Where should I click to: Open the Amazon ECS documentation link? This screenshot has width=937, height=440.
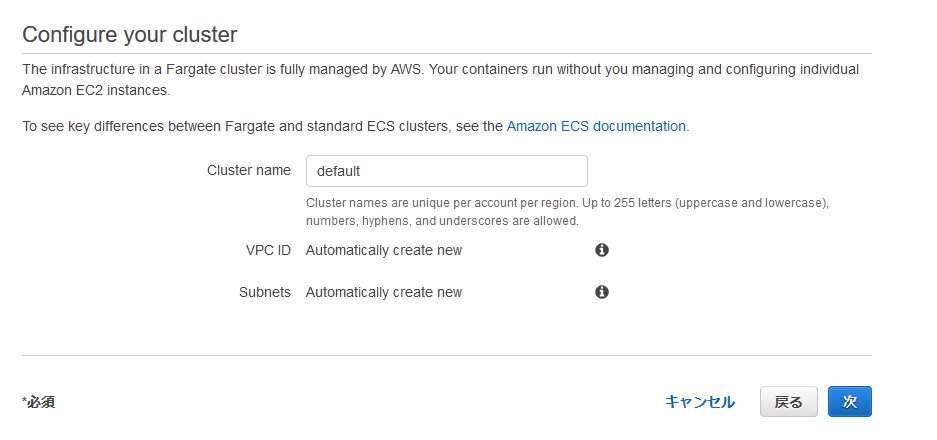[596, 126]
